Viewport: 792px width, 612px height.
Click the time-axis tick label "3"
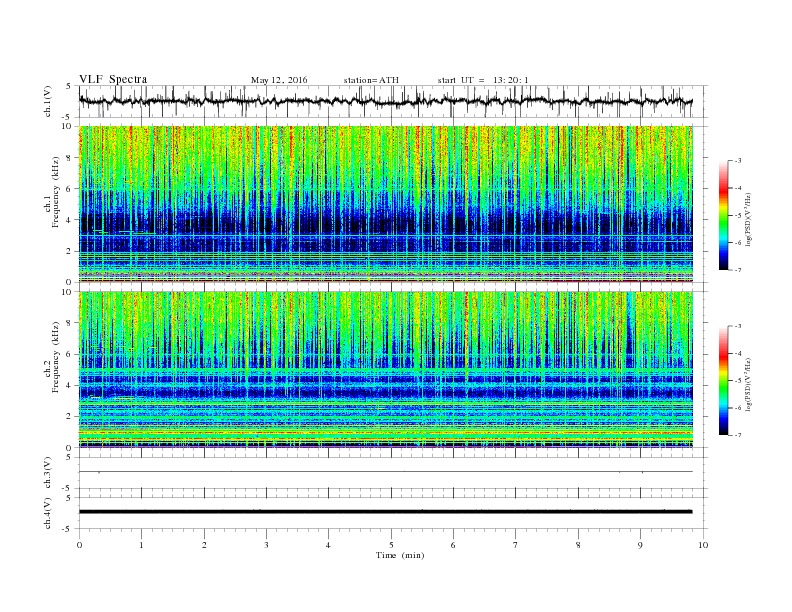click(266, 545)
